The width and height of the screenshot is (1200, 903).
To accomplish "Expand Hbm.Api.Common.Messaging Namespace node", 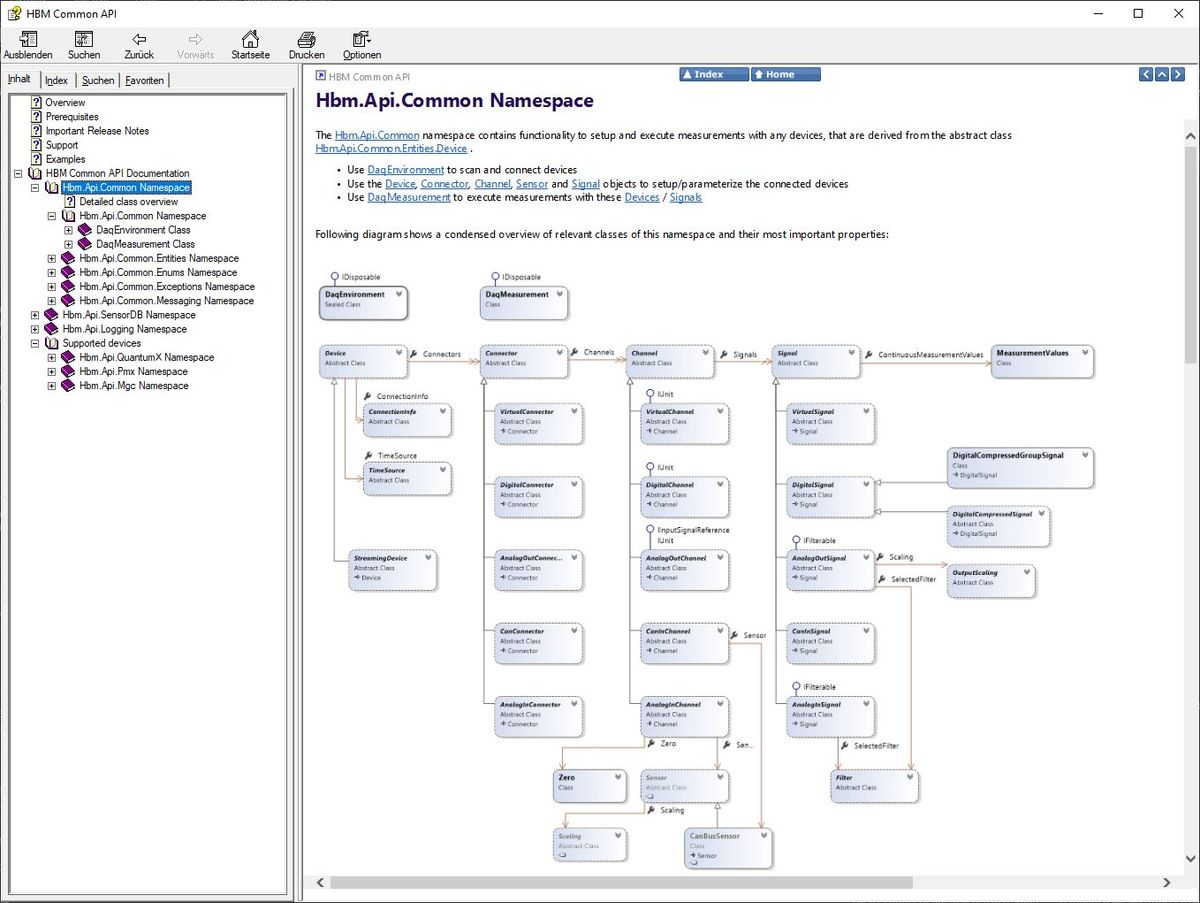I will pyautogui.click(x=52, y=300).
